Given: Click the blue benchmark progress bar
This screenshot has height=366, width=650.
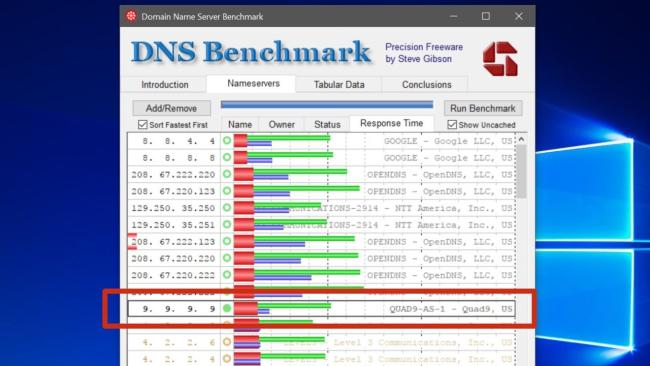Looking at the screenshot, I should (327, 105).
